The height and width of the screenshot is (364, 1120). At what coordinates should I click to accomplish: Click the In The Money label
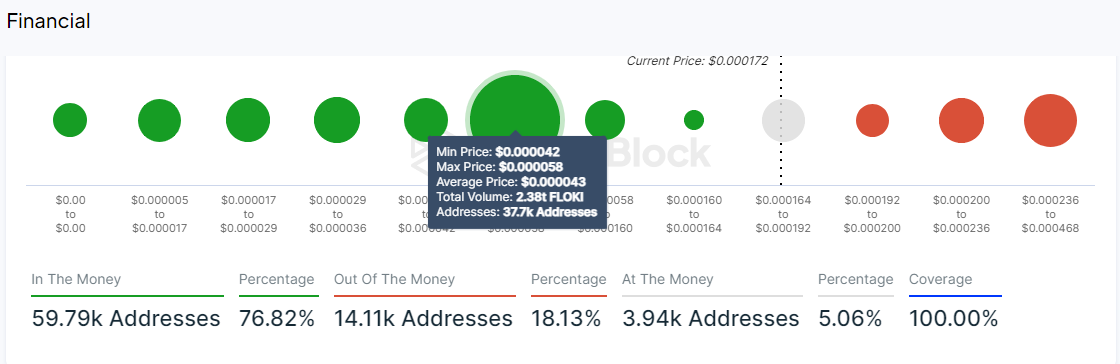coord(76,279)
